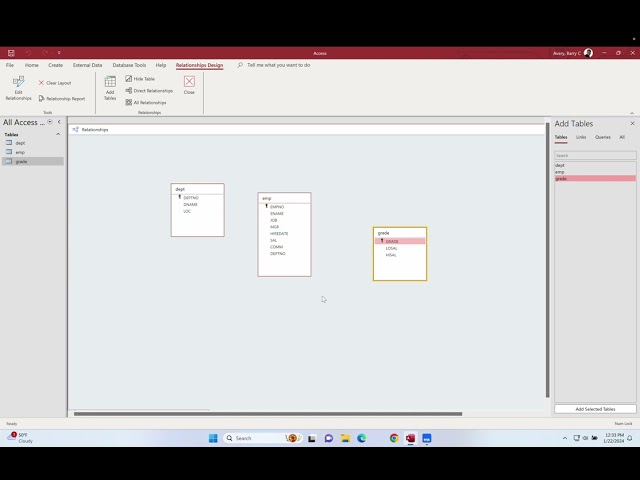Open Relationship Report

62,98
